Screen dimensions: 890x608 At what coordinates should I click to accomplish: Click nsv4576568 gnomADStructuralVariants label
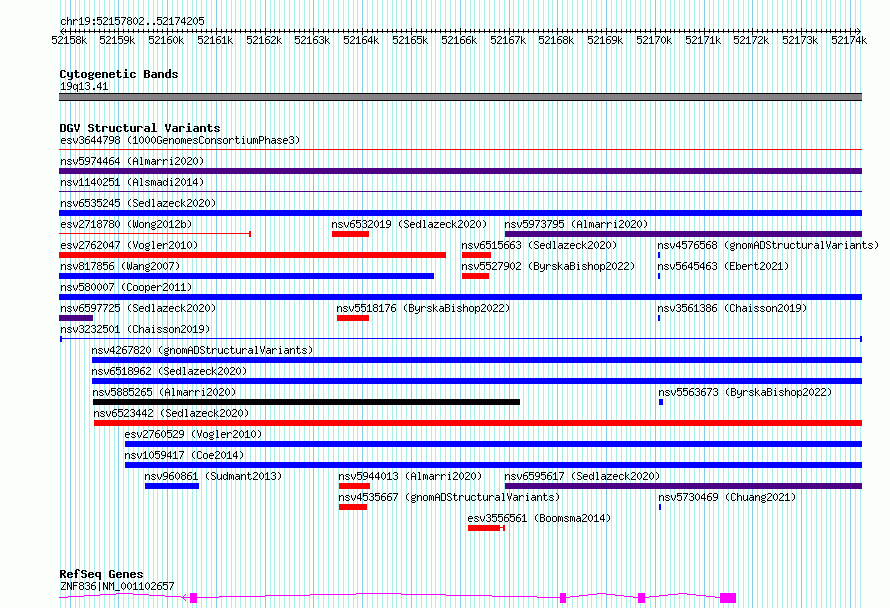[768, 245]
